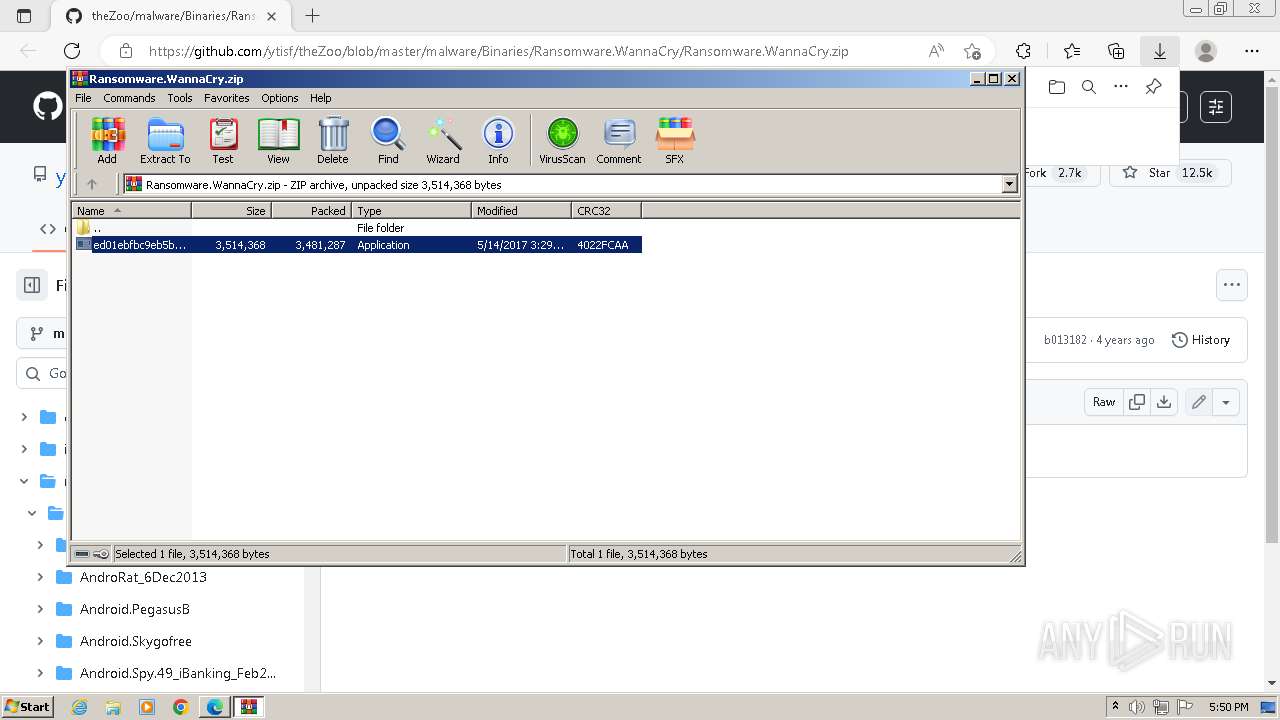Click the Add toolbar icon in WinRAR

point(107,141)
